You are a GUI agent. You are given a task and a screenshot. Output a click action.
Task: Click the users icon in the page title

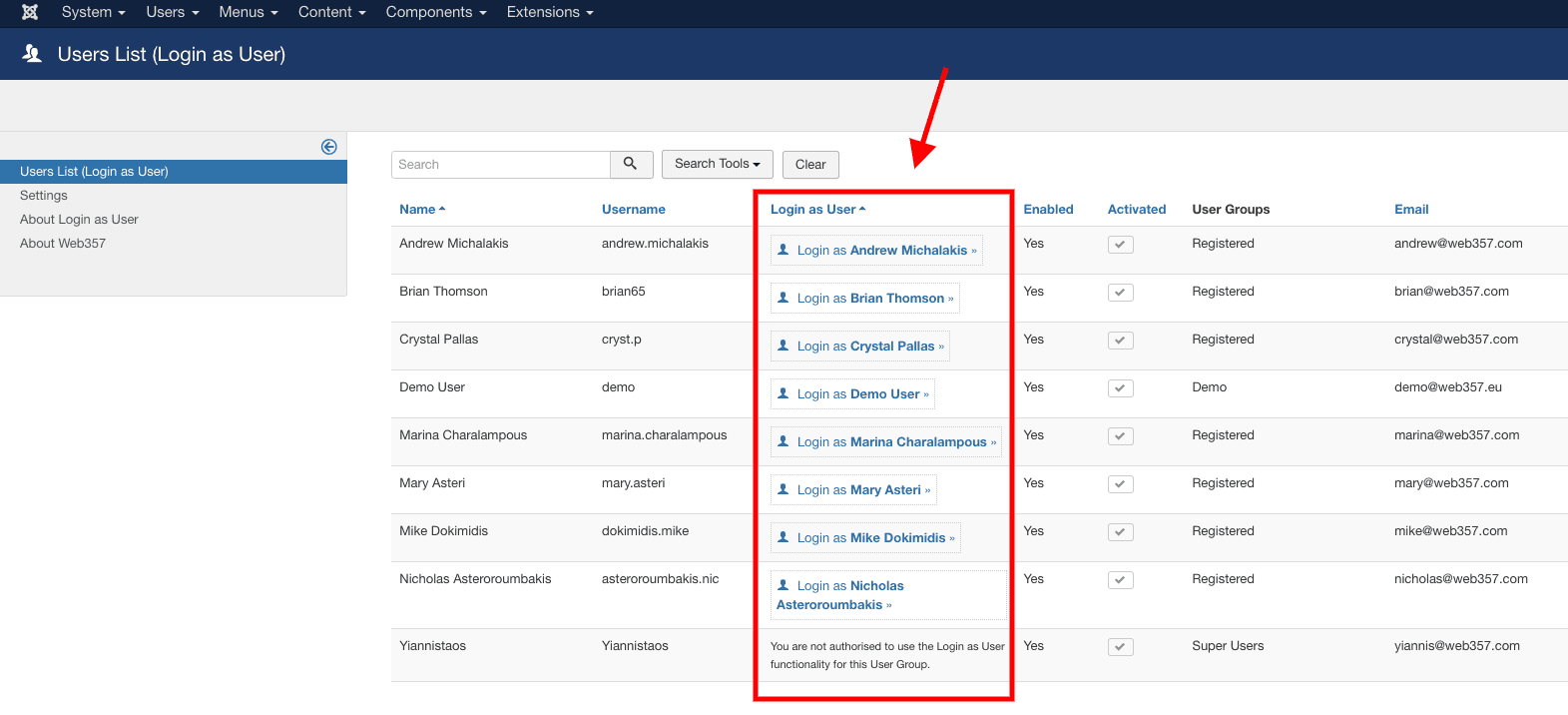click(x=32, y=54)
